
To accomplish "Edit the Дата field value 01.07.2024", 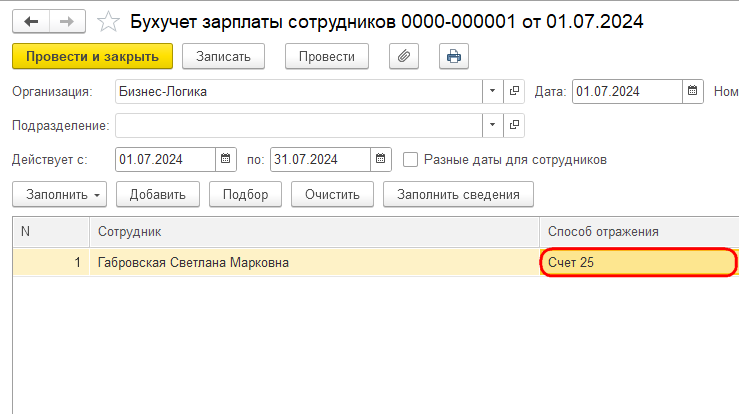I will click(x=627, y=91).
